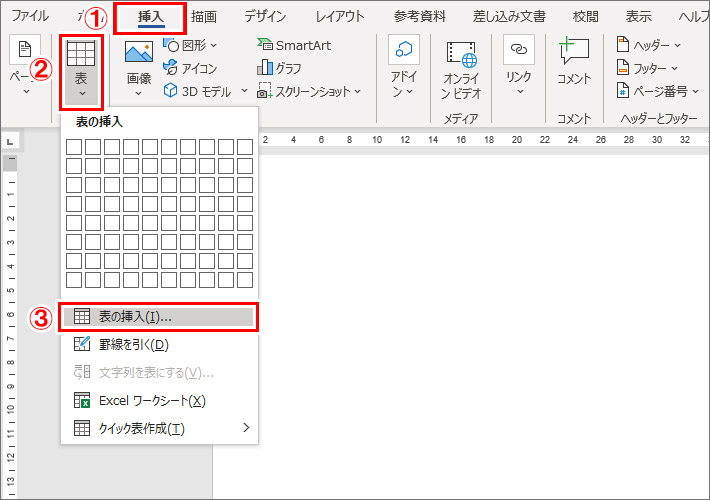This screenshot has height=500, width=710.
Task: Select Draw Table (罫線を引く) option
Action: [x=160, y=345]
